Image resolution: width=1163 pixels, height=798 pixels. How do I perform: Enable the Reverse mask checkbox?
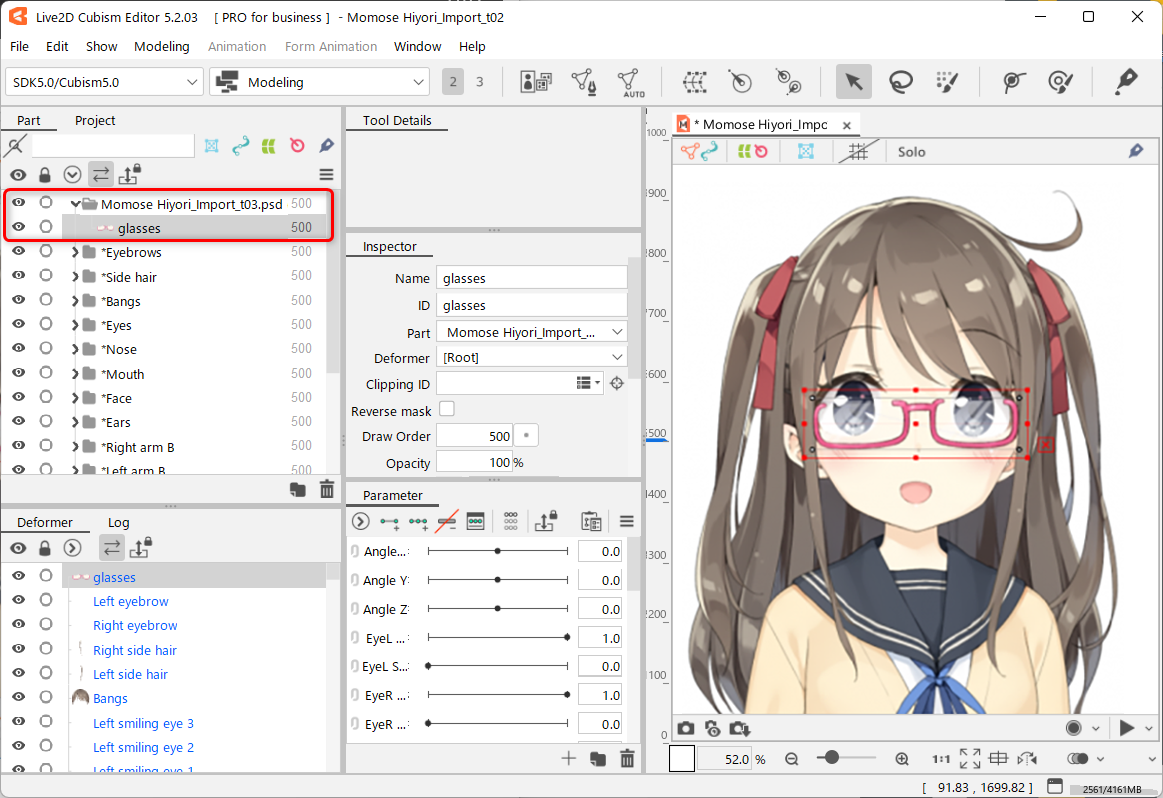point(447,409)
